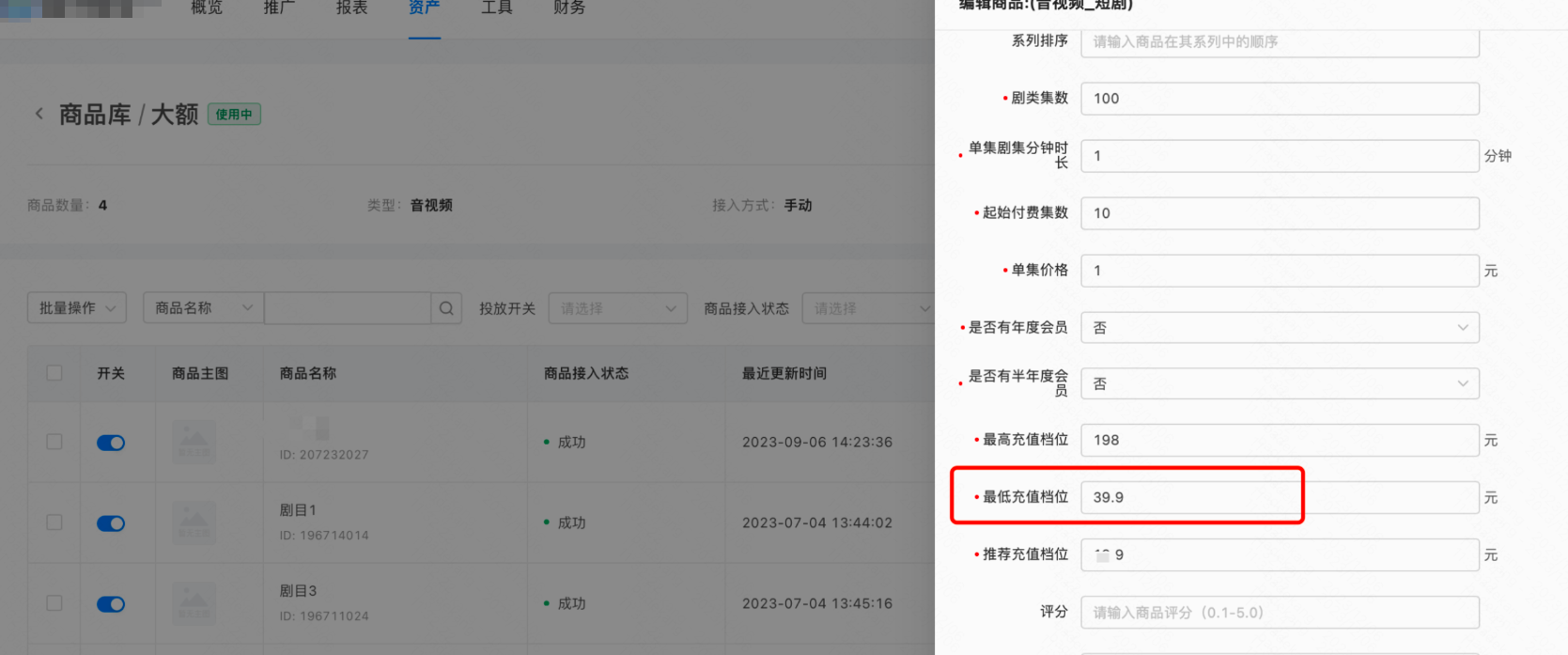This screenshot has height=655, width=1568.
Task: Click the product thumbnail for ID 207232027
Action: tap(194, 442)
